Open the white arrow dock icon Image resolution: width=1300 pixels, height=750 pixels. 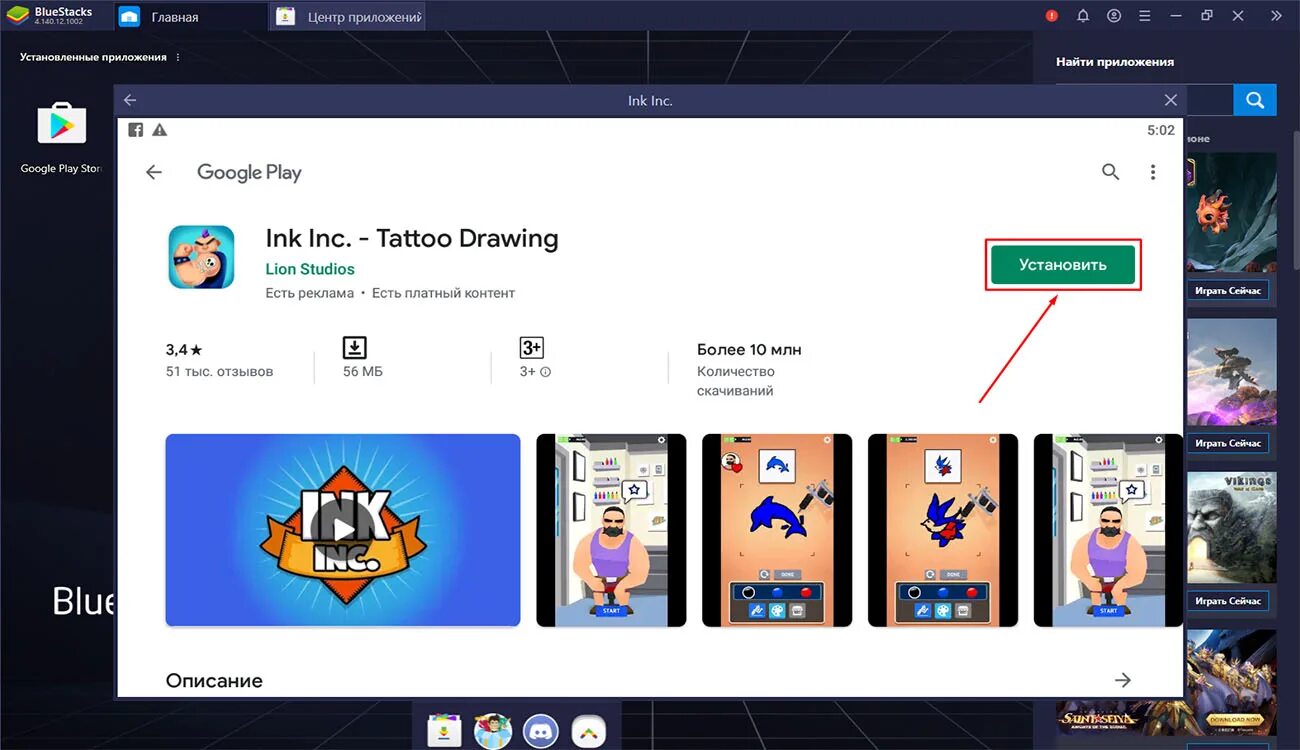click(588, 730)
